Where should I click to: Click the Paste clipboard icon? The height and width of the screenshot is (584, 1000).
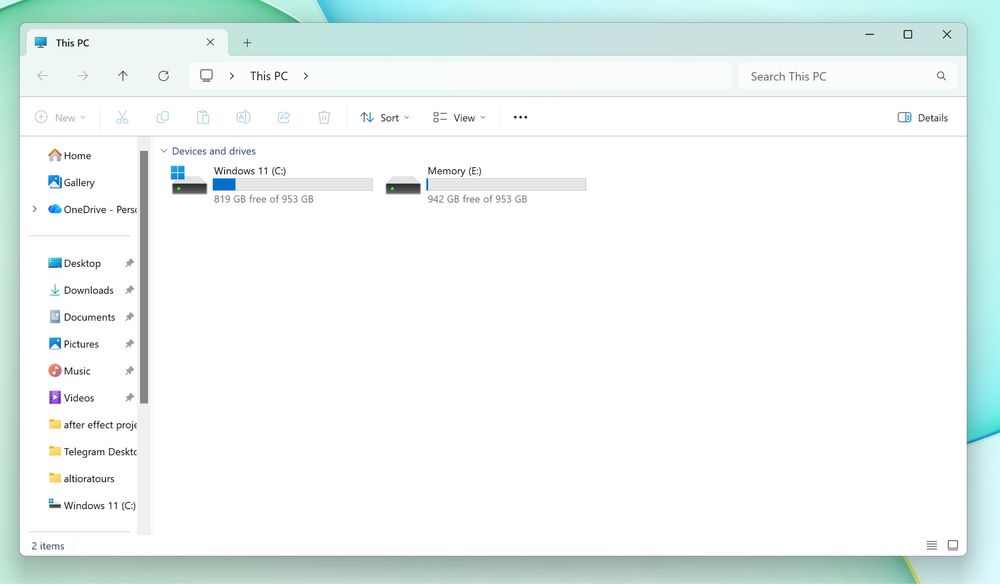point(203,117)
